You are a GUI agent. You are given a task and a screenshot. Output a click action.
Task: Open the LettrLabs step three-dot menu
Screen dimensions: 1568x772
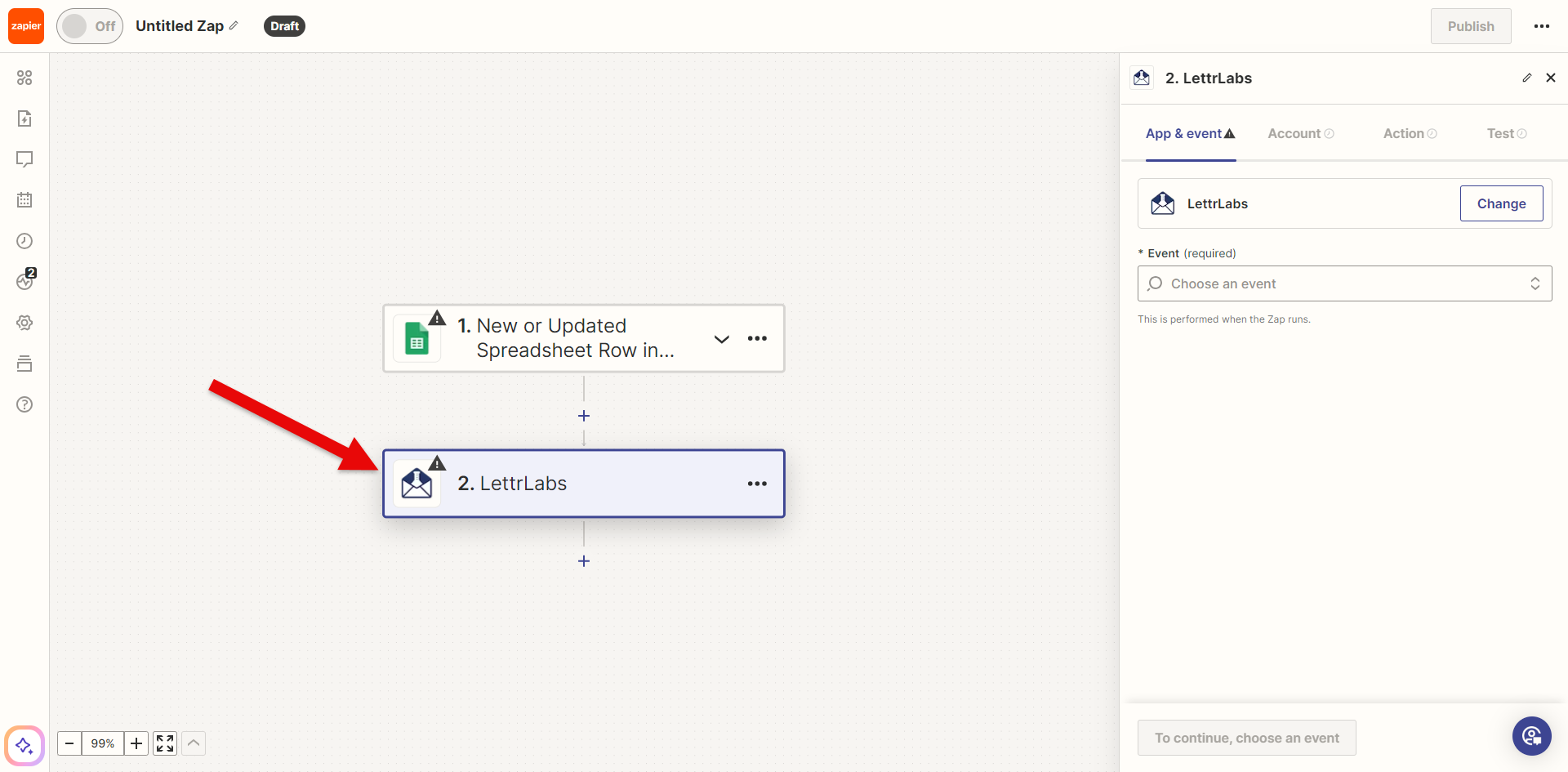[757, 484]
